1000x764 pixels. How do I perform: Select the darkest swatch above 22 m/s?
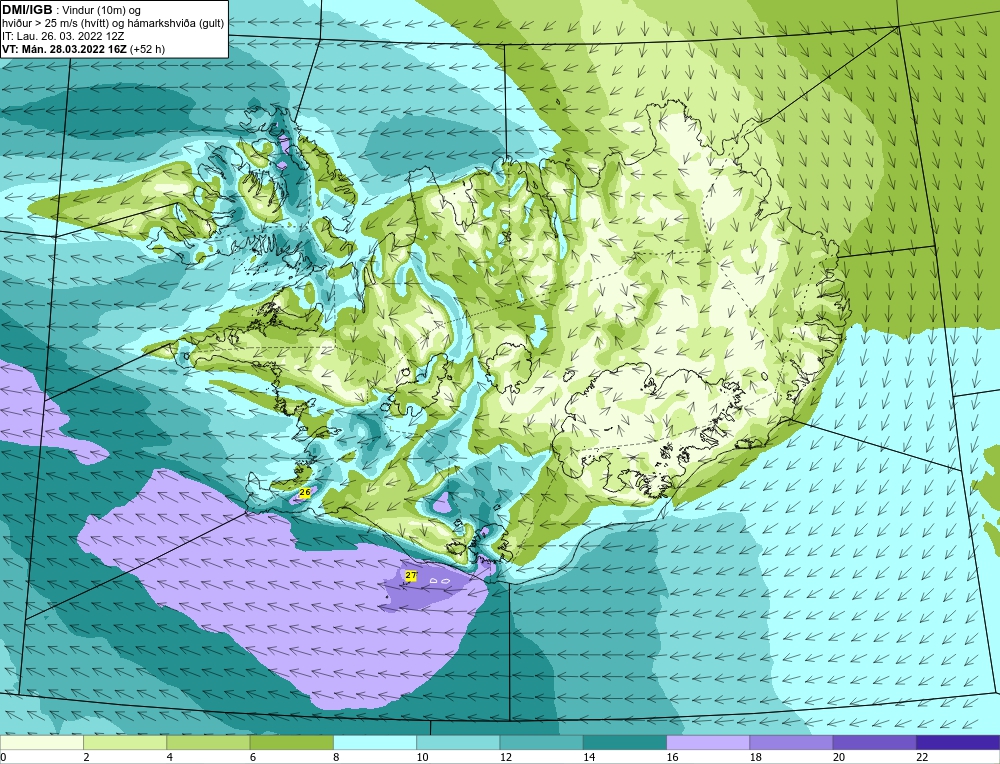958,742
